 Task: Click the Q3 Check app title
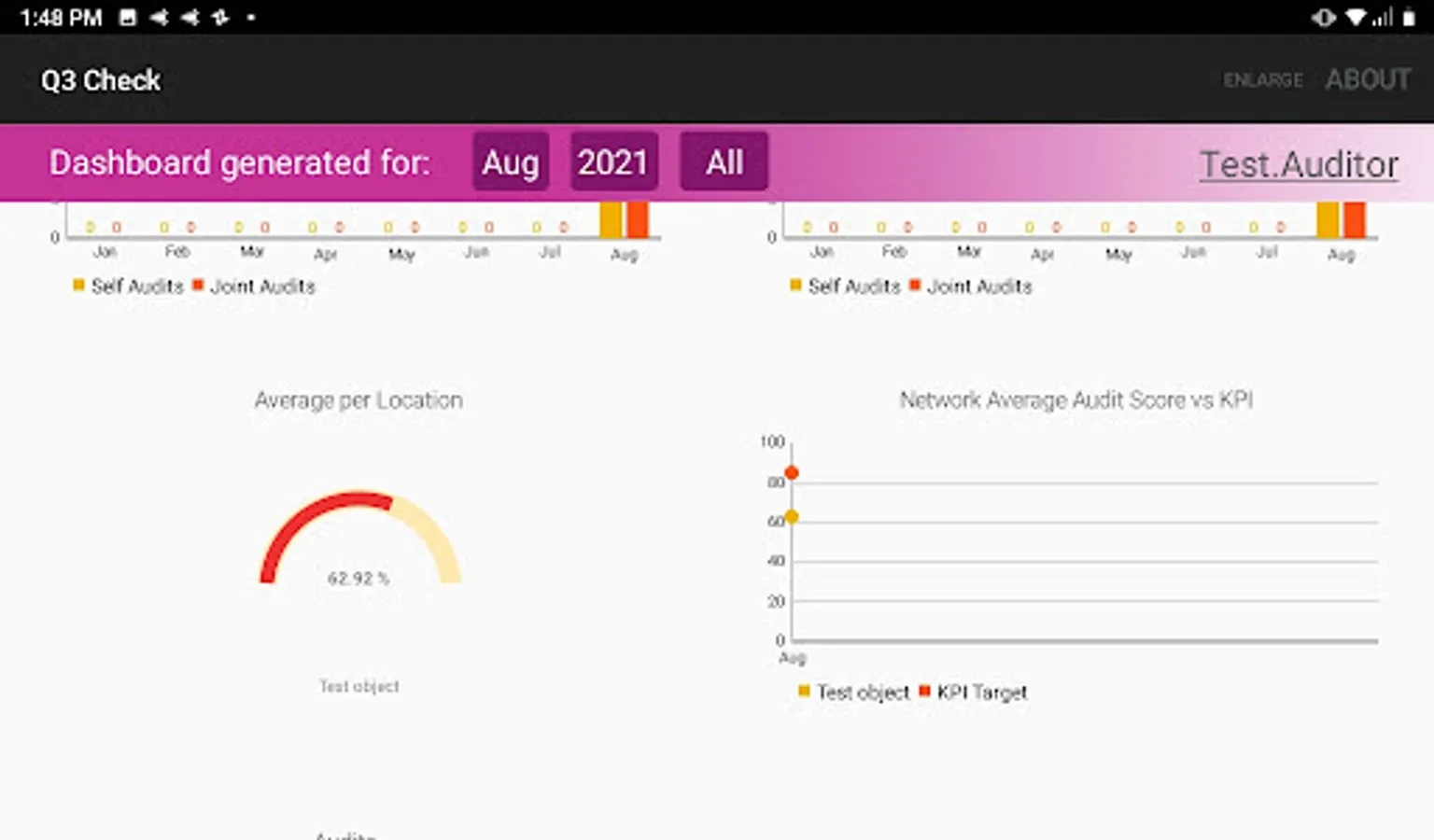[101, 81]
